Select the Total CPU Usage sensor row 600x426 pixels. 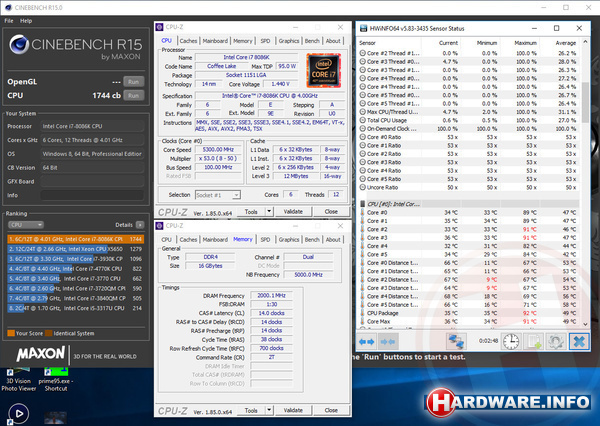coord(470,120)
